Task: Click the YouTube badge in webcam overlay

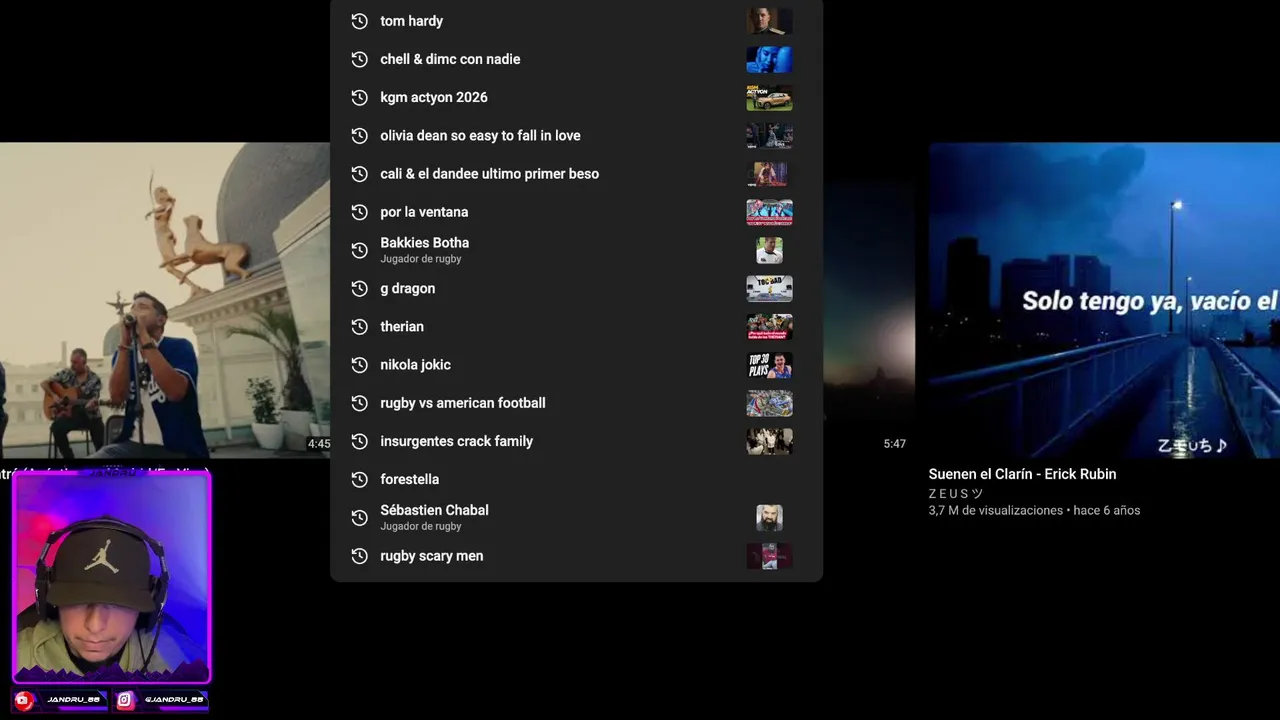Action: (x=60, y=700)
